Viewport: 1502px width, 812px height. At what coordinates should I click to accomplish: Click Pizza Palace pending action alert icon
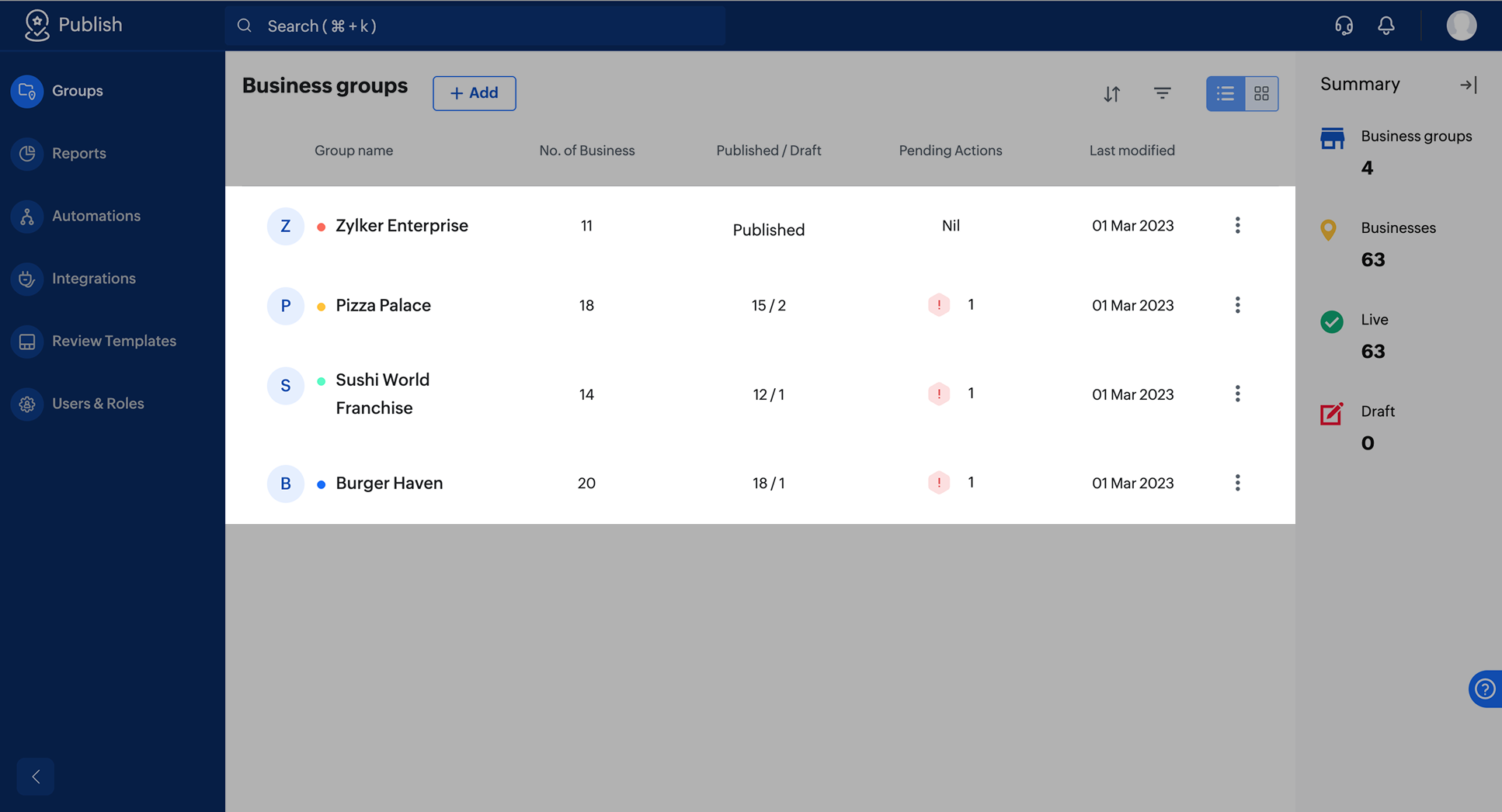click(939, 305)
